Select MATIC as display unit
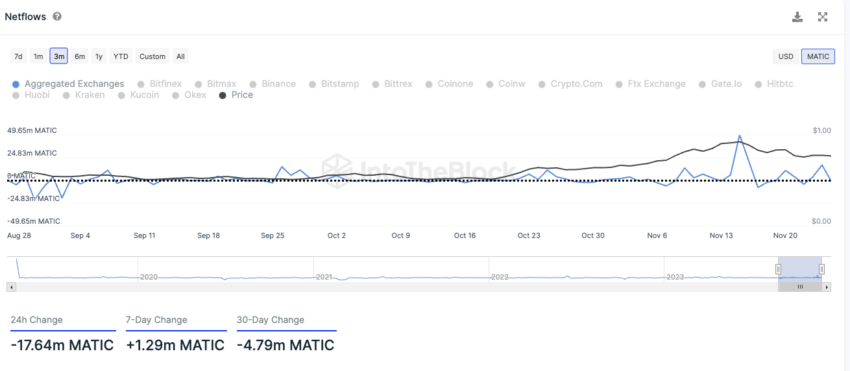Viewport: 850px width, 371px height. pos(818,56)
